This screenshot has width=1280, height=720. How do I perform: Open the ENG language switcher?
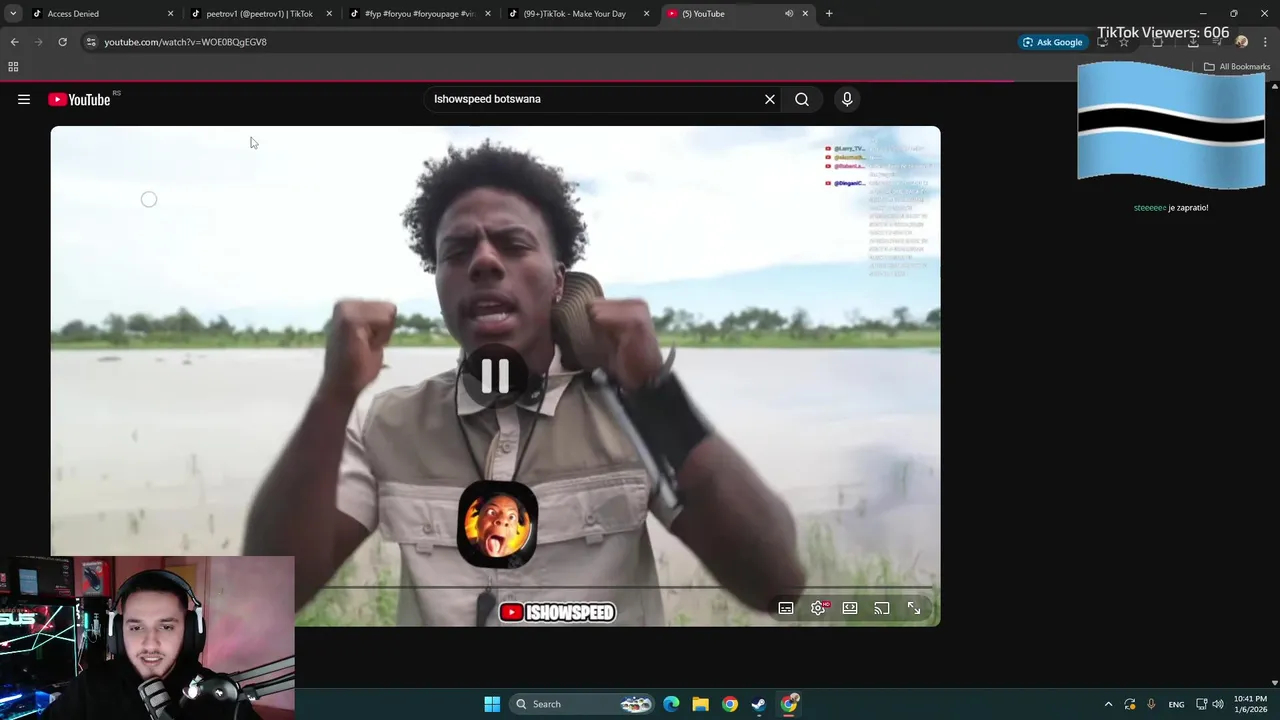pos(1176,704)
